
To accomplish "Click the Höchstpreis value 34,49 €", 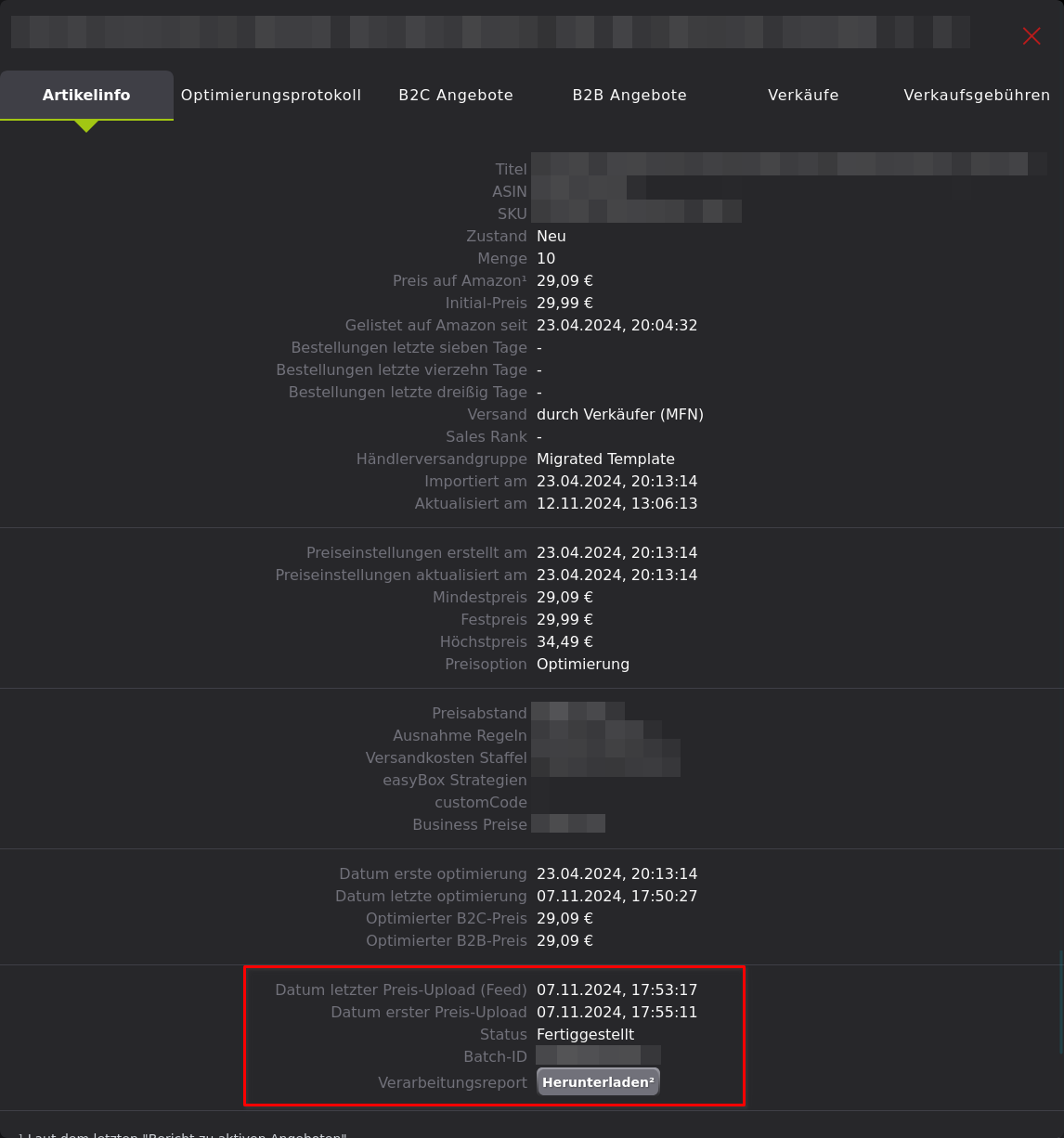I will pyautogui.click(x=564, y=641).
